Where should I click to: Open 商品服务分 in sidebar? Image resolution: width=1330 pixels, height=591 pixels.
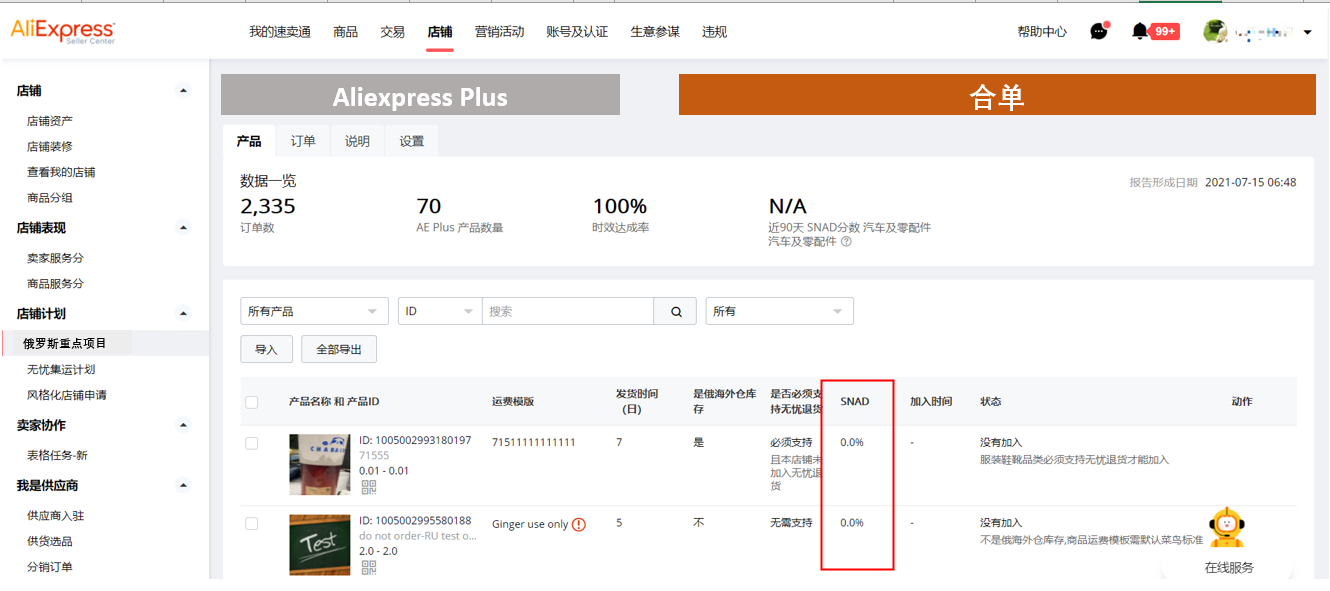(55, 284)
